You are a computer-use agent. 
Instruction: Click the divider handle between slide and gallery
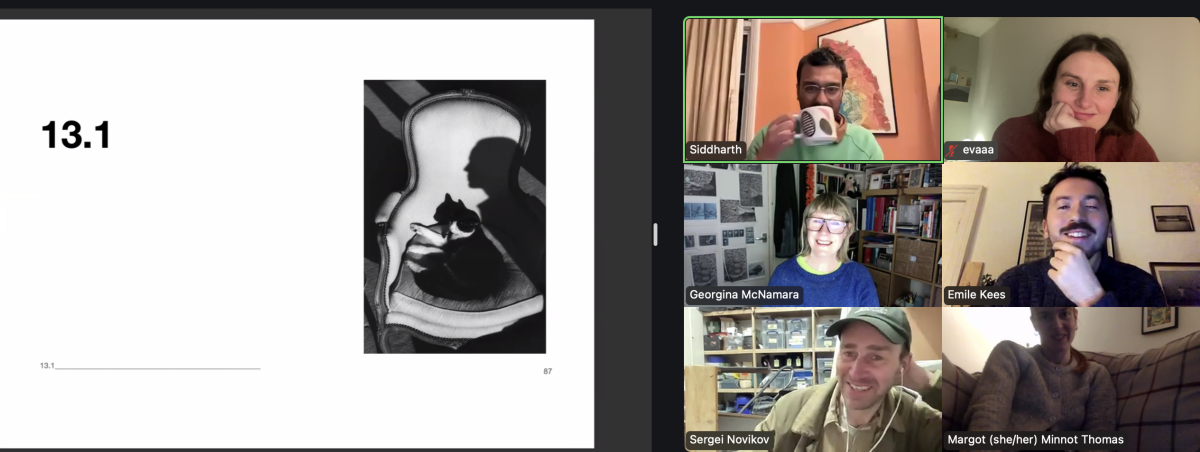[655, 234]
